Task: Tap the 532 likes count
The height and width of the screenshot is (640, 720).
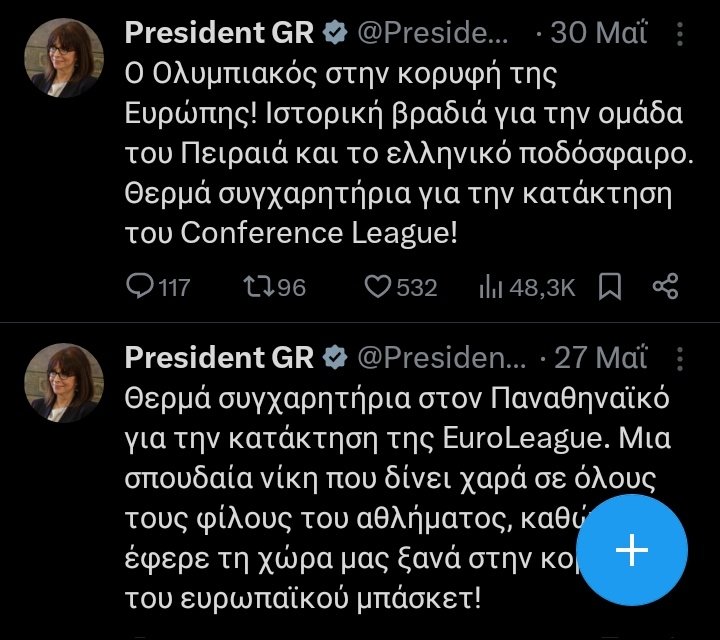Action: click(x=417, y=288)
